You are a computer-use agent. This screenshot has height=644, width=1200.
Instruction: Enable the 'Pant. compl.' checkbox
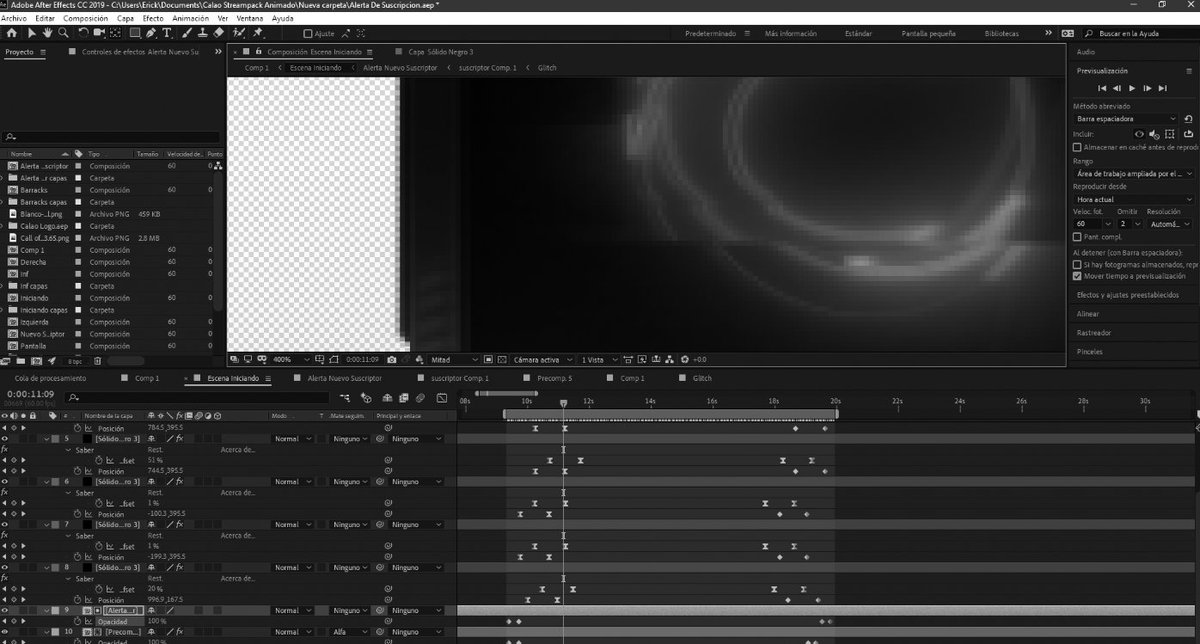[1077, 237]
